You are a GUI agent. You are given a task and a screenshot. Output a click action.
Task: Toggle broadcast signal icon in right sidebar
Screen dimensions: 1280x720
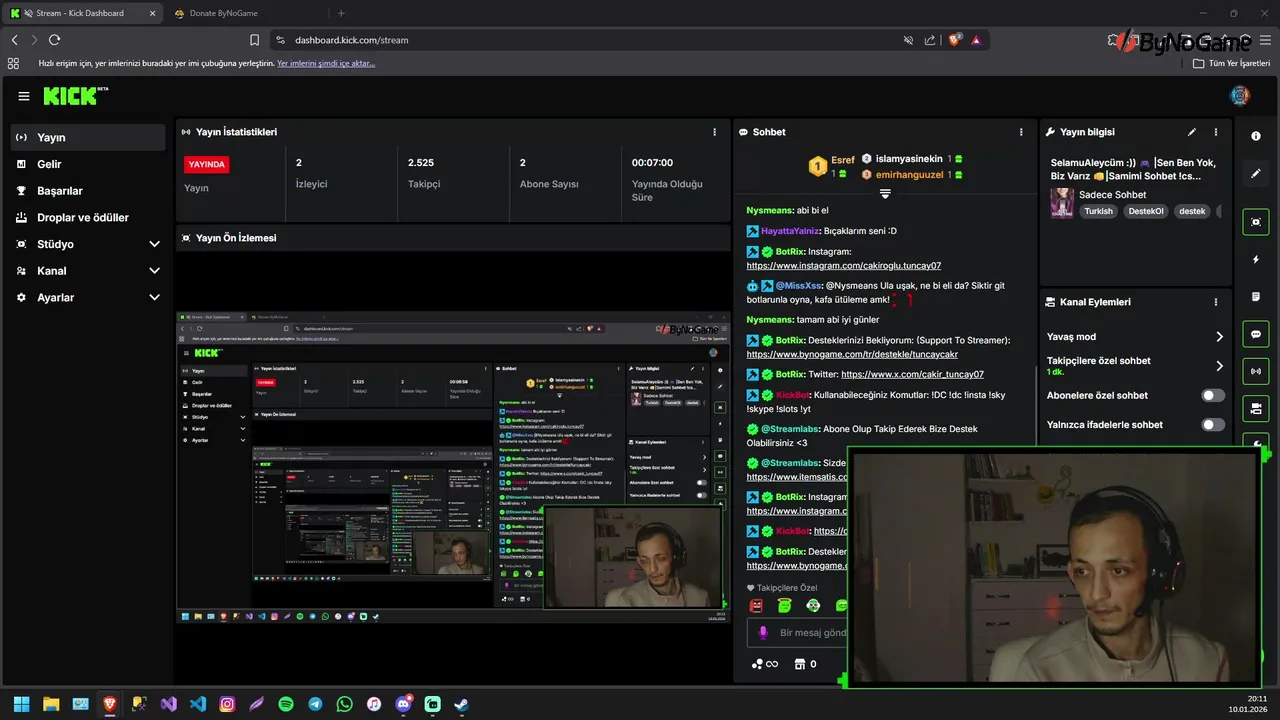[1256, 371]
